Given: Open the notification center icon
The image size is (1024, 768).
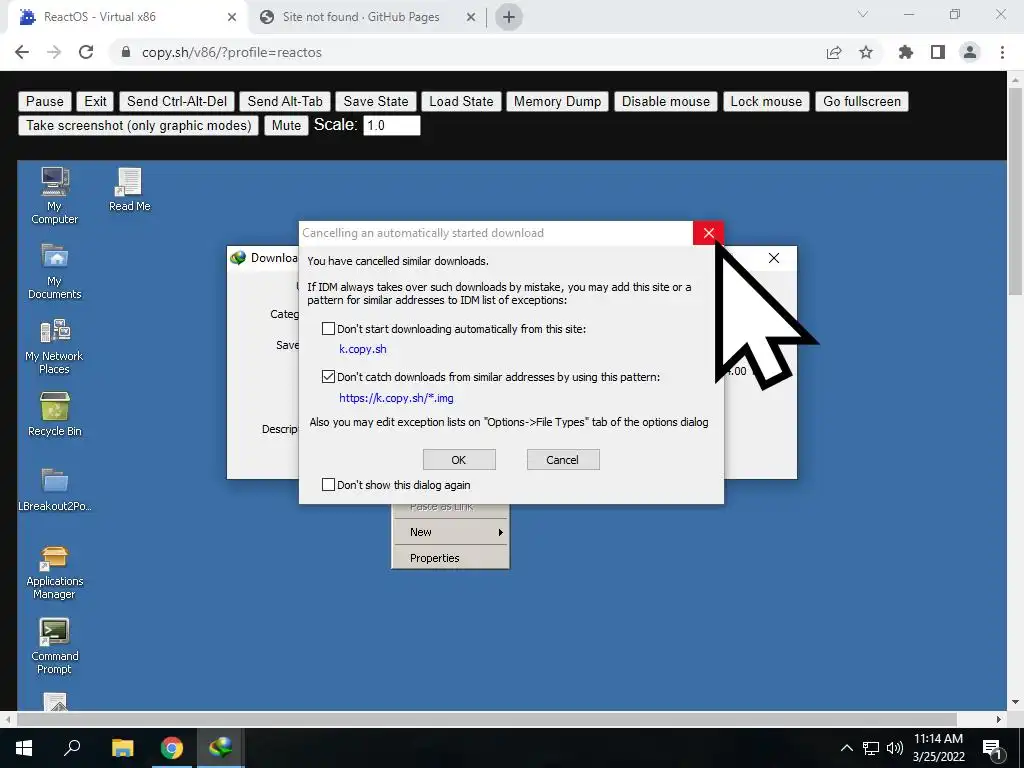Looking at the screenshot, I should click(x=992, y=749).
